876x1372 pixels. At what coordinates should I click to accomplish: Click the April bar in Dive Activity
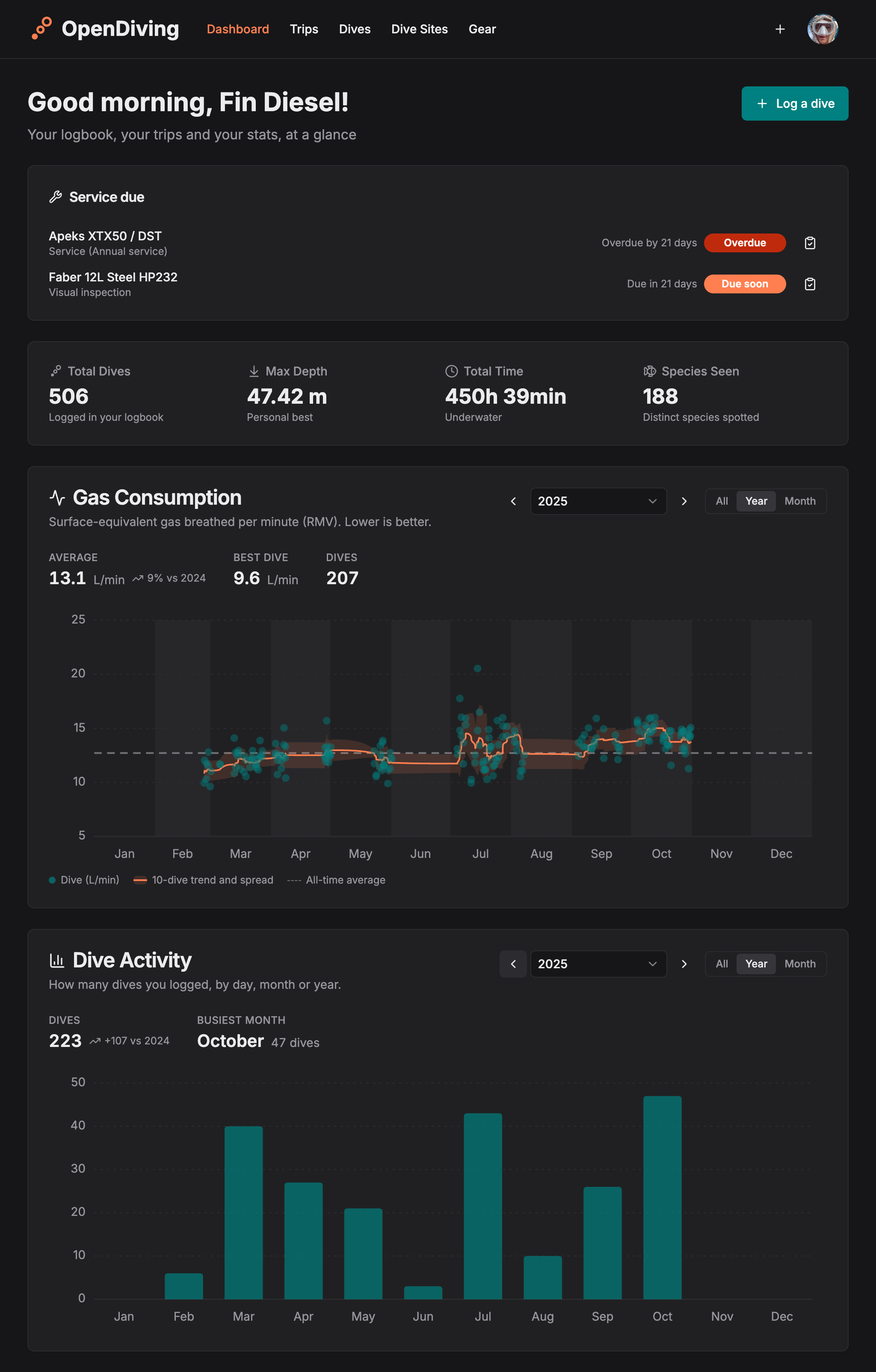coord(303,1240)
